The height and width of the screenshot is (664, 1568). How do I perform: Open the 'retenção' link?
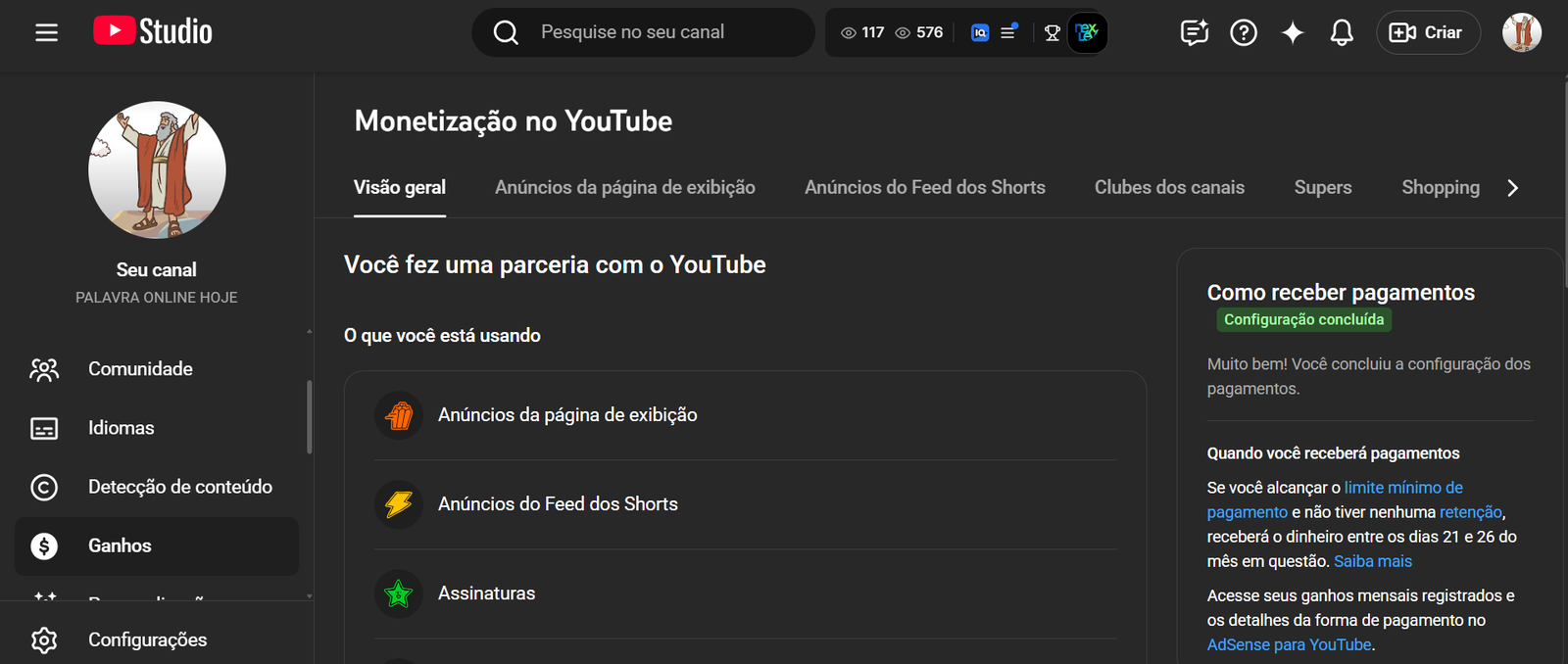pos(1471,512)
